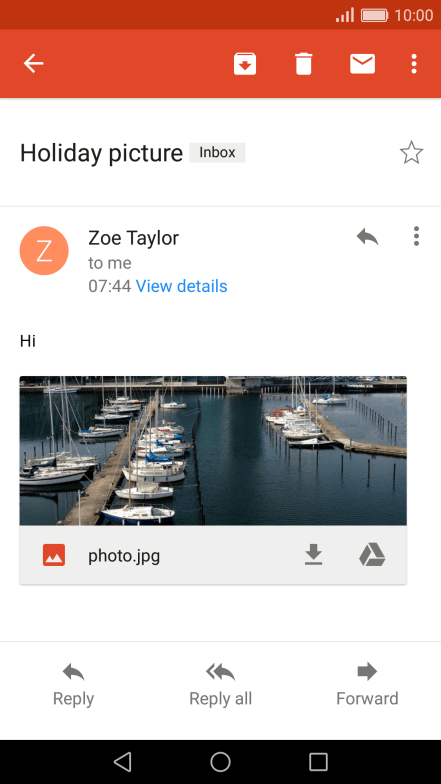Tap the Android home navigation button

pyautogui.click(x=220, y=762)
